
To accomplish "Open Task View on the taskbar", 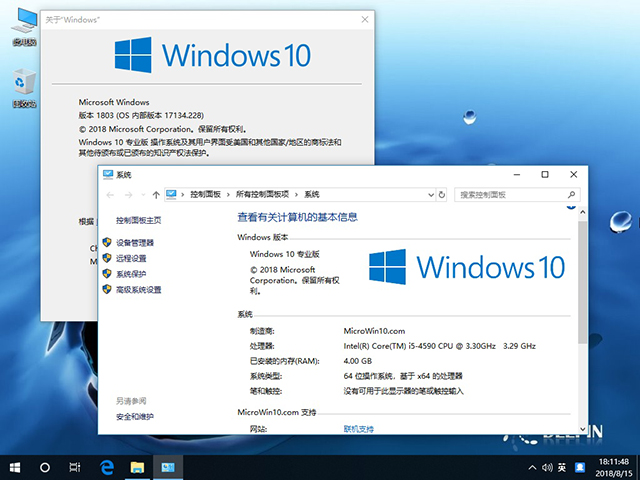I will (75, 467).
